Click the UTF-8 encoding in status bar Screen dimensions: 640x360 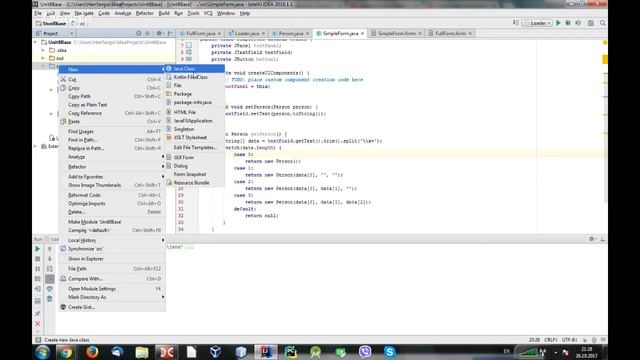pyautogui.click(x=569, y=340)
